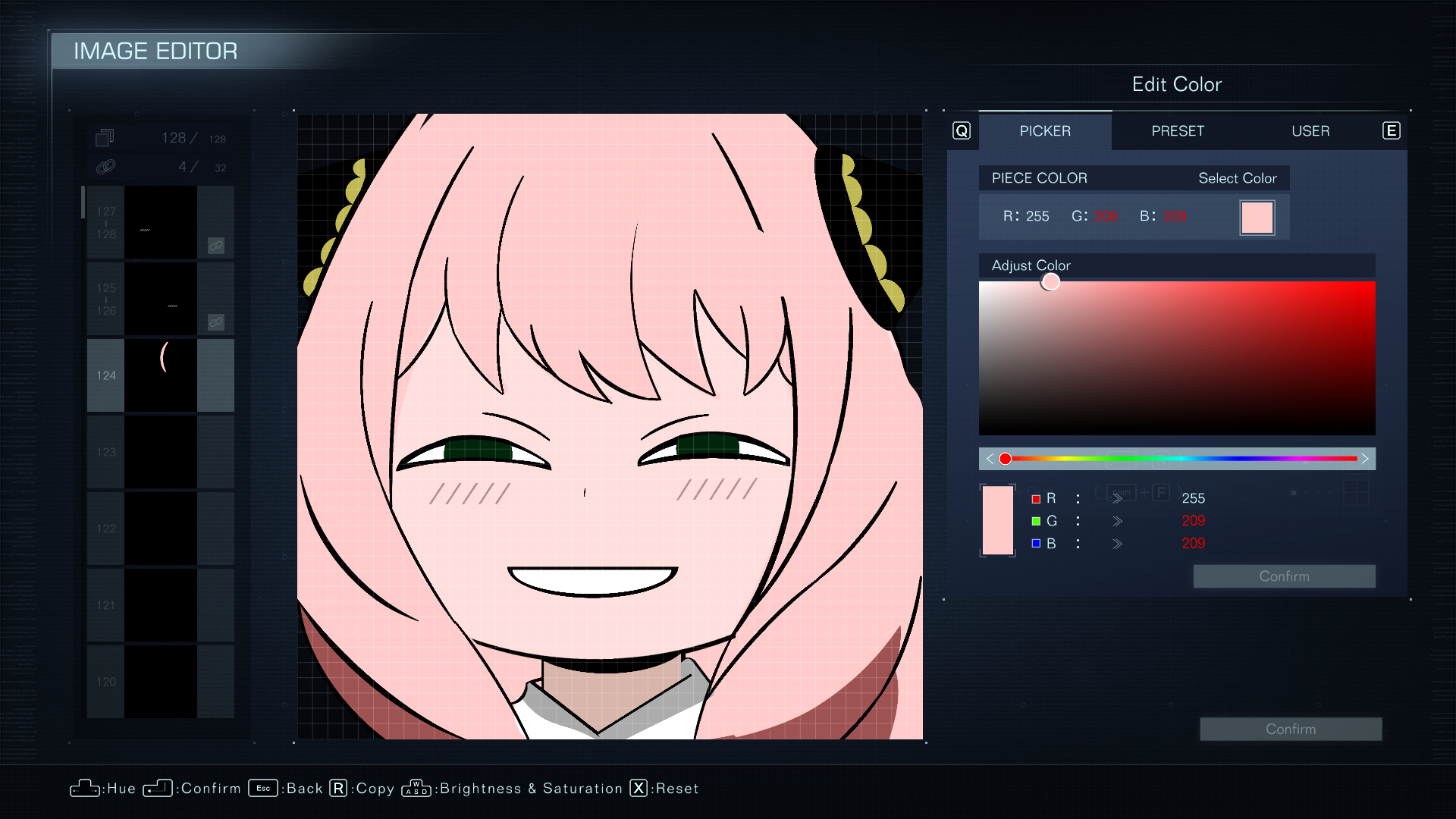Screen dimensions: 1456x819
Task: Click link icon on layer 127-128
Action: tap(216, 246)
